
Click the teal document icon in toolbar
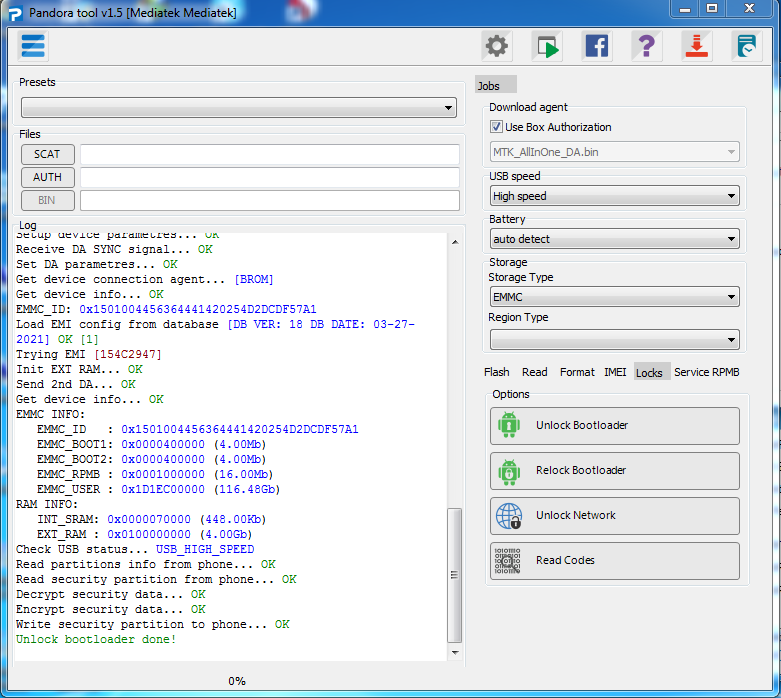pyautogui.click(x=747, y=46)
